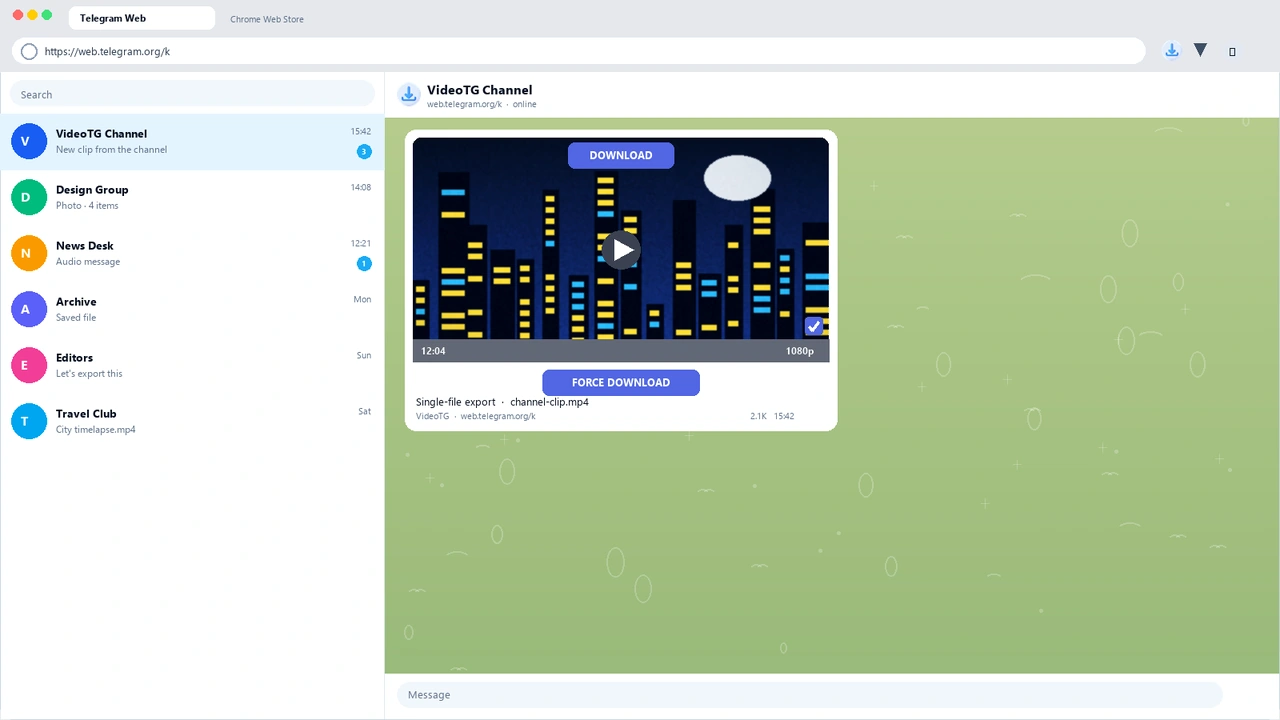The width and height of the screenshot is (1280, 720).
Task: Click the unread badge on News Desk
Action: (364, 263)
